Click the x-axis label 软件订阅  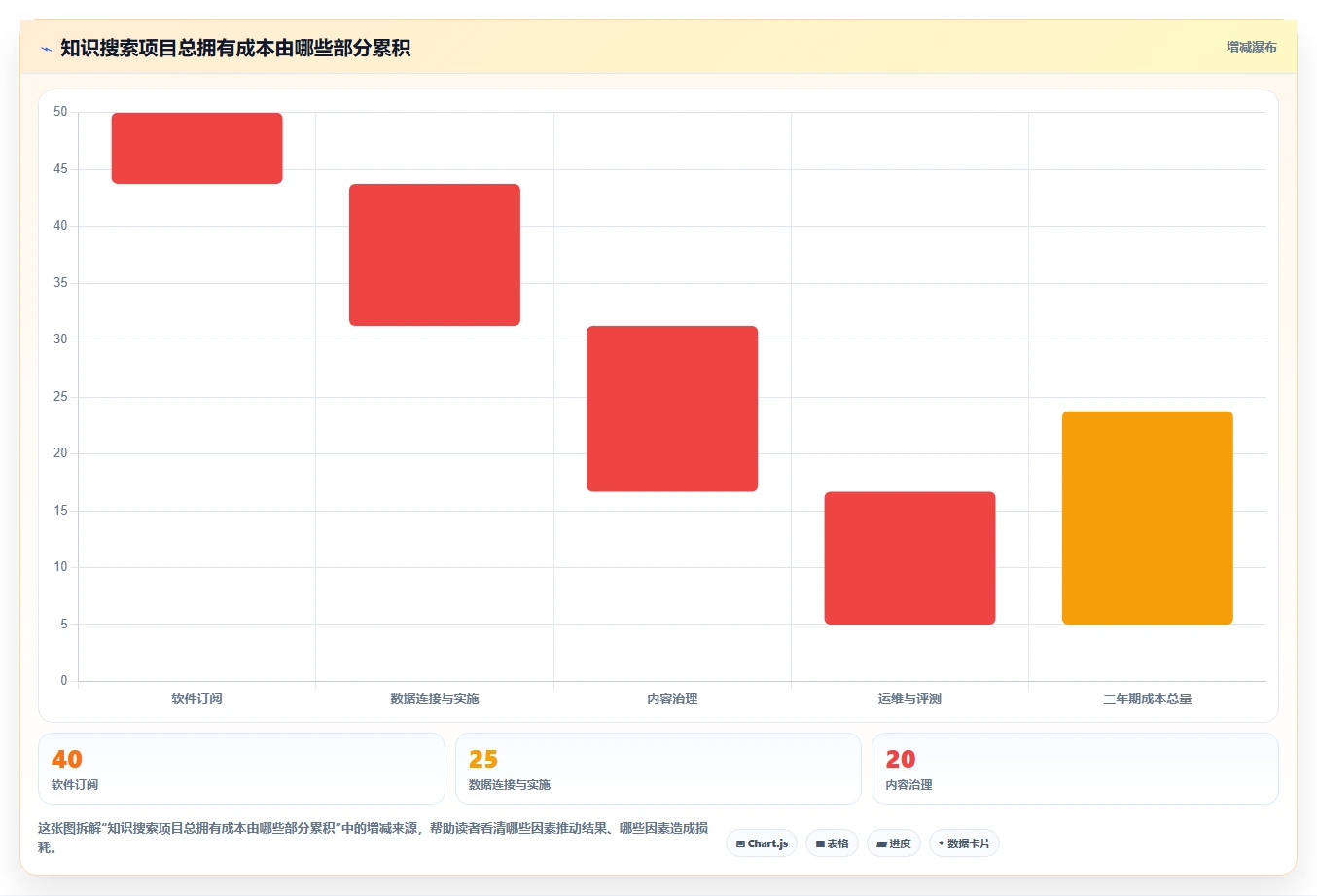click(x=197, y=699)
